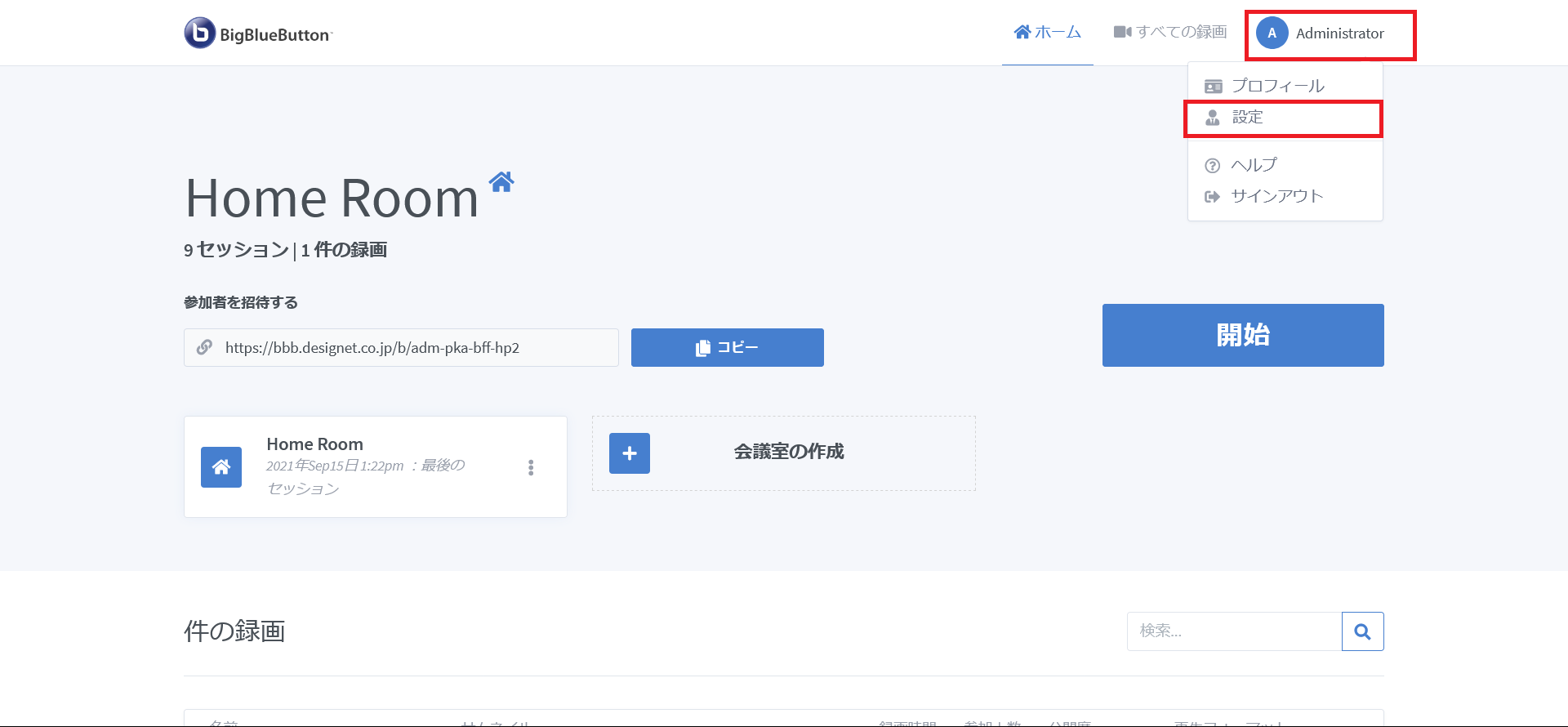Click the 件の録画 section heading

[234, 631]
